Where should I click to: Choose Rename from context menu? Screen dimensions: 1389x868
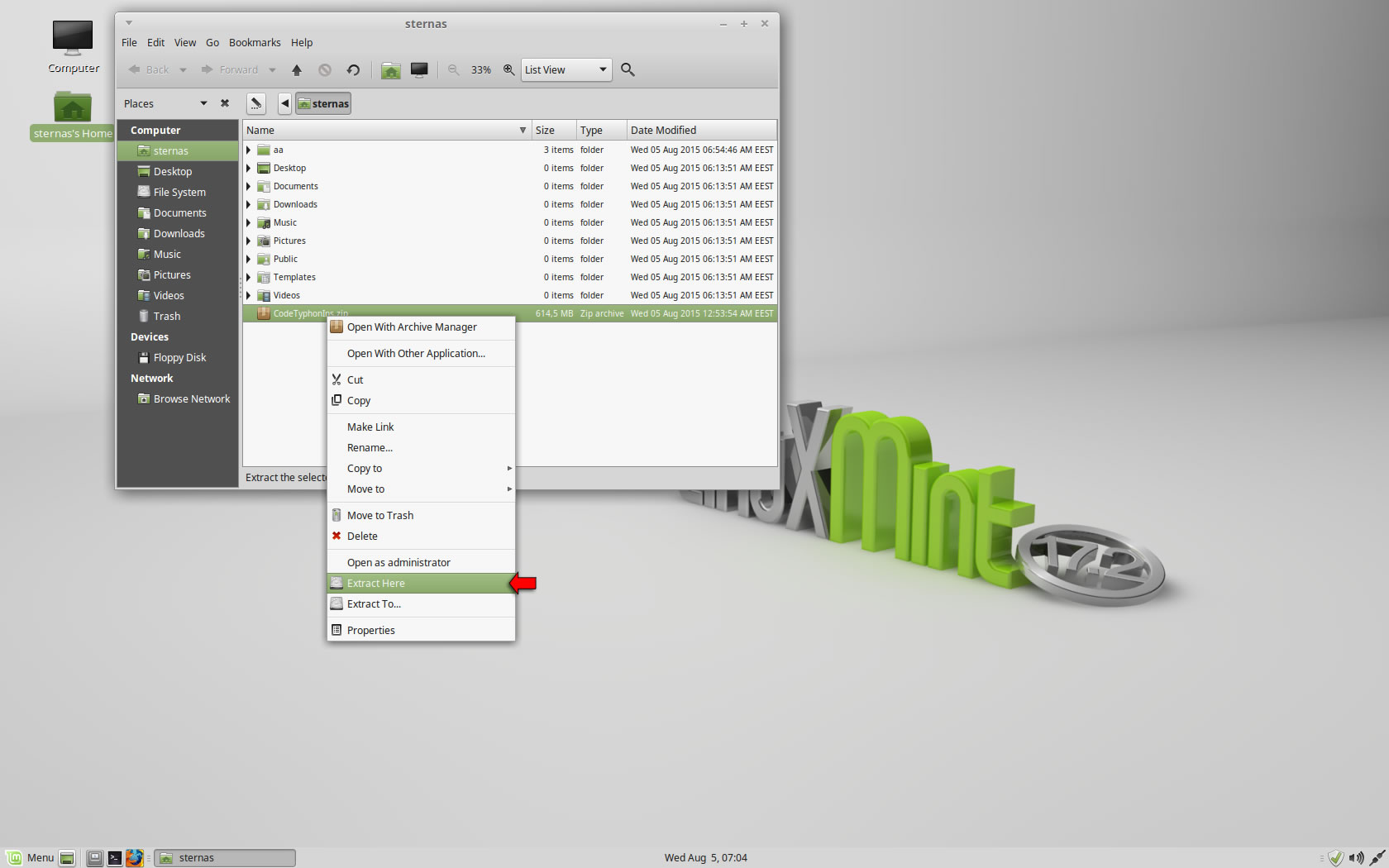pyautogui.click(x=421, y=448)
